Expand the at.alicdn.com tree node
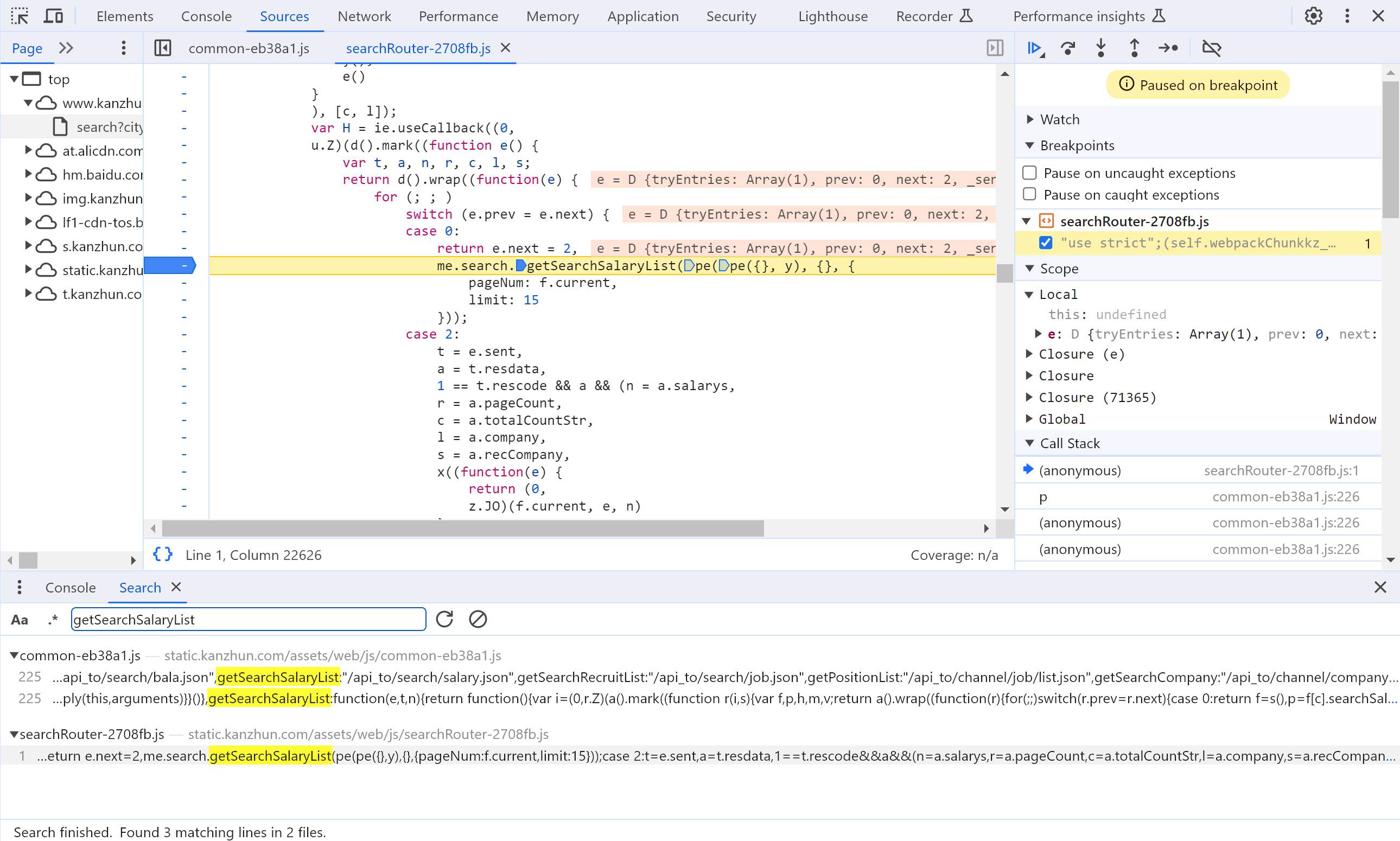 click(28, 150)
